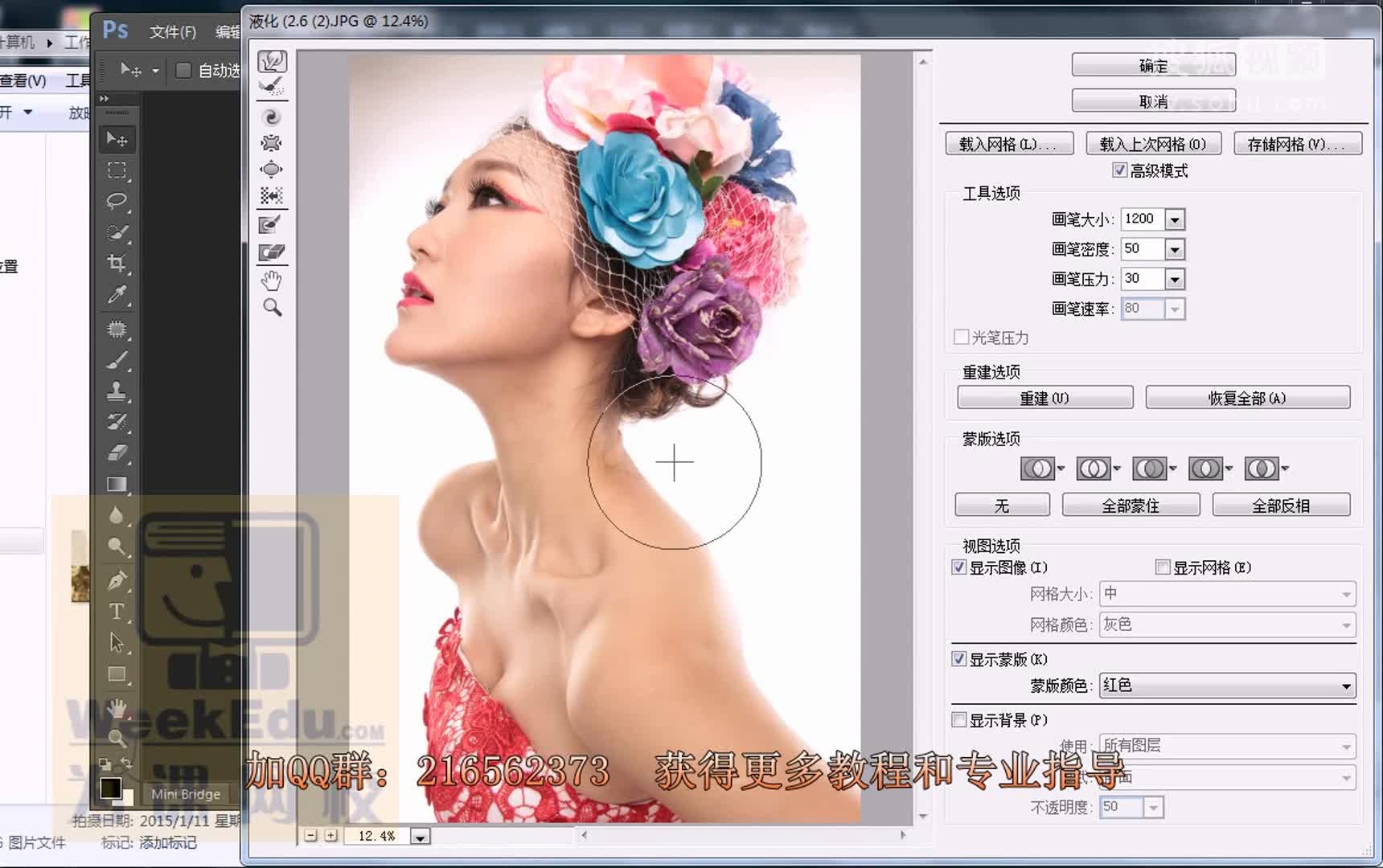
Task: Click the 重建 Reconstruct button
Action: coord(1044,398)
